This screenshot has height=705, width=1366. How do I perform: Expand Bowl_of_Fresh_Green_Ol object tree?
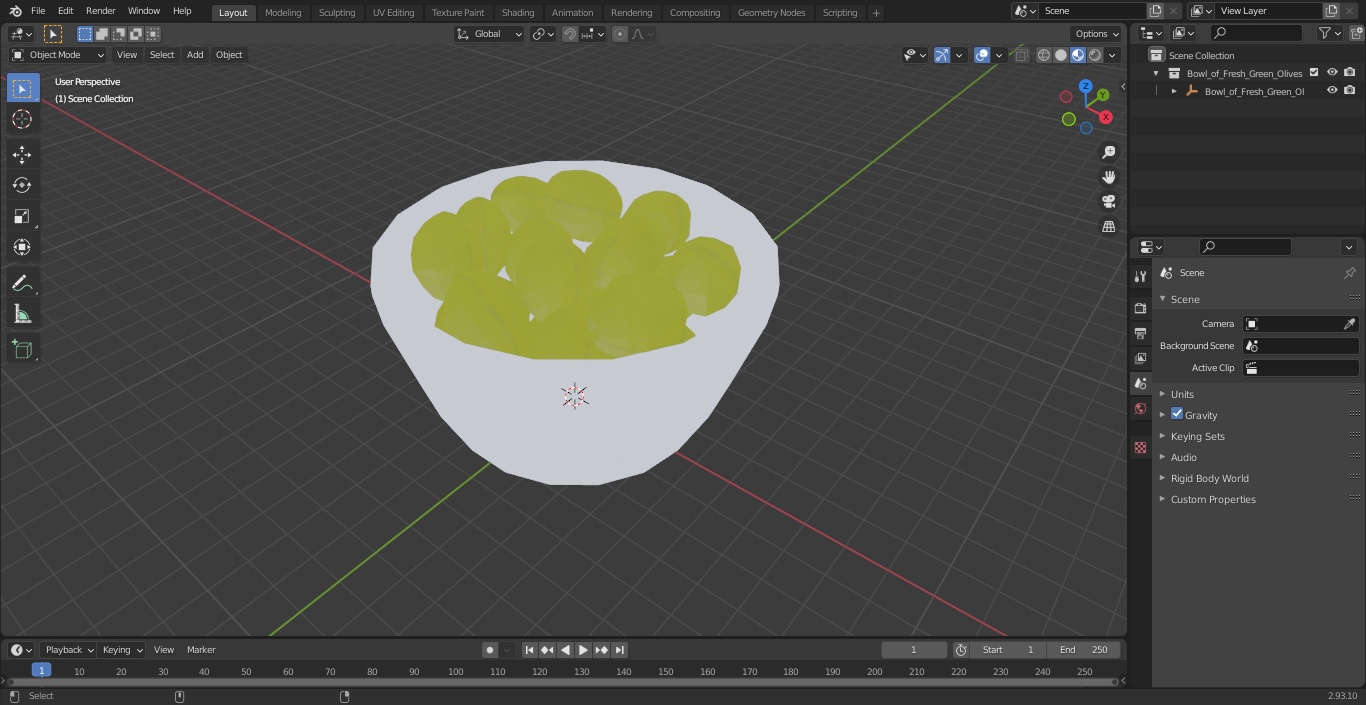(1174, 91)
